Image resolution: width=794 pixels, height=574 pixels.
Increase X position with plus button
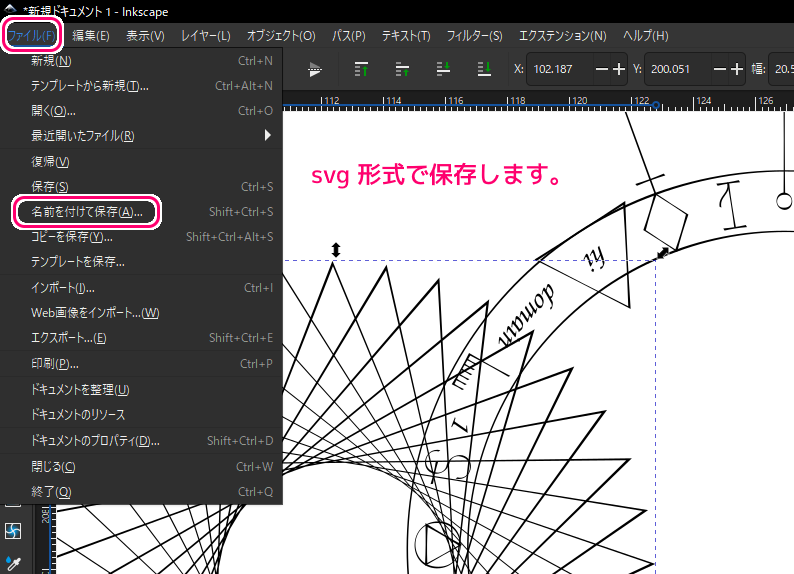click(x=619, y=69)
